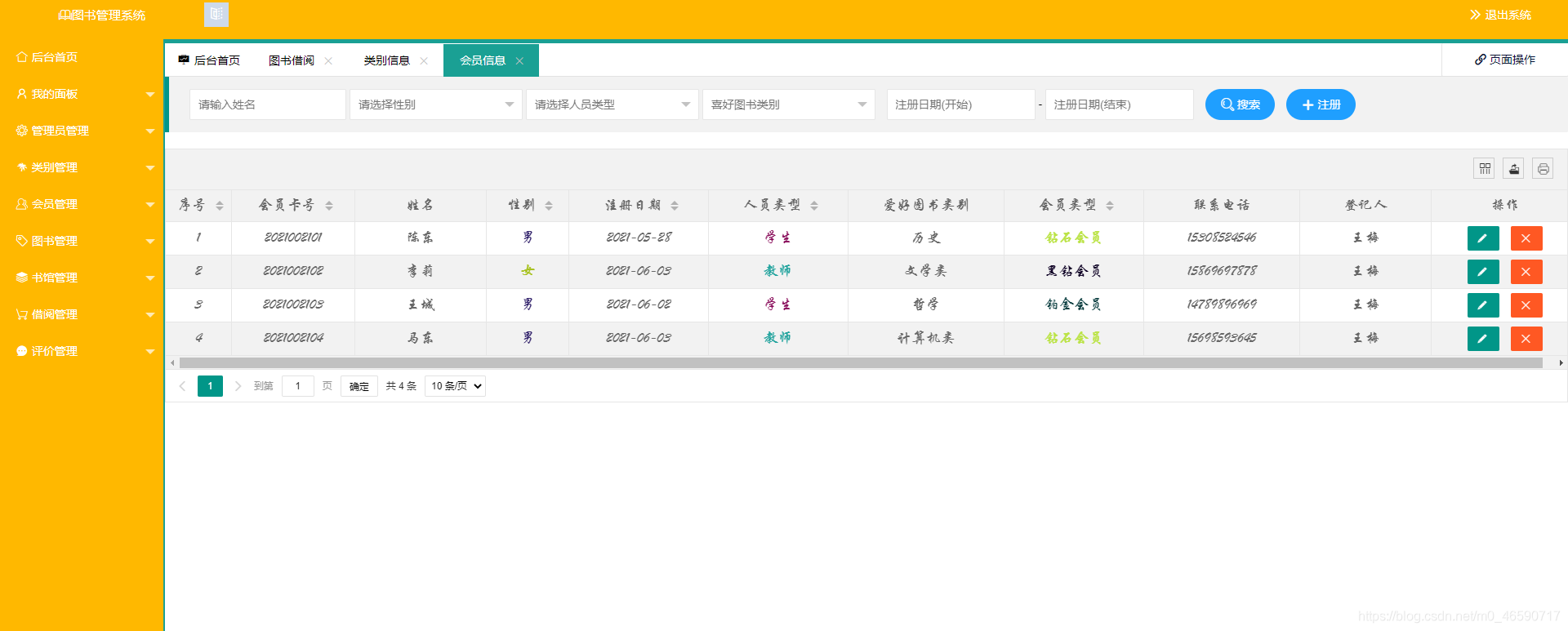The height and width of the screenshot is (631, 1568).
Task: Edit member 陈东 with the green pencil
Action: (x=1483, y=238)
